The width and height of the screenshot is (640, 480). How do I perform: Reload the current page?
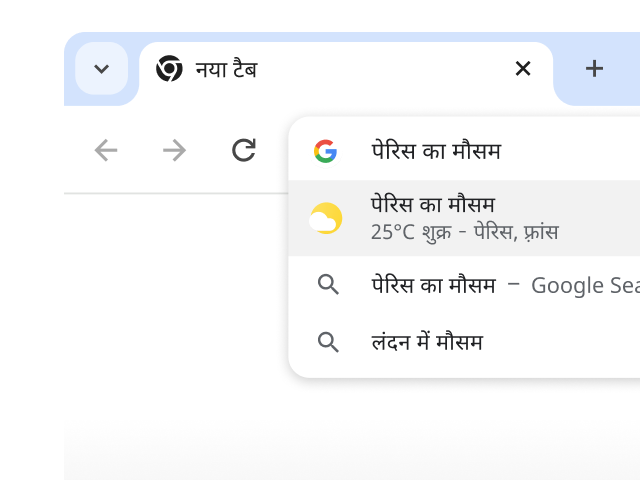tap(243, 150)
